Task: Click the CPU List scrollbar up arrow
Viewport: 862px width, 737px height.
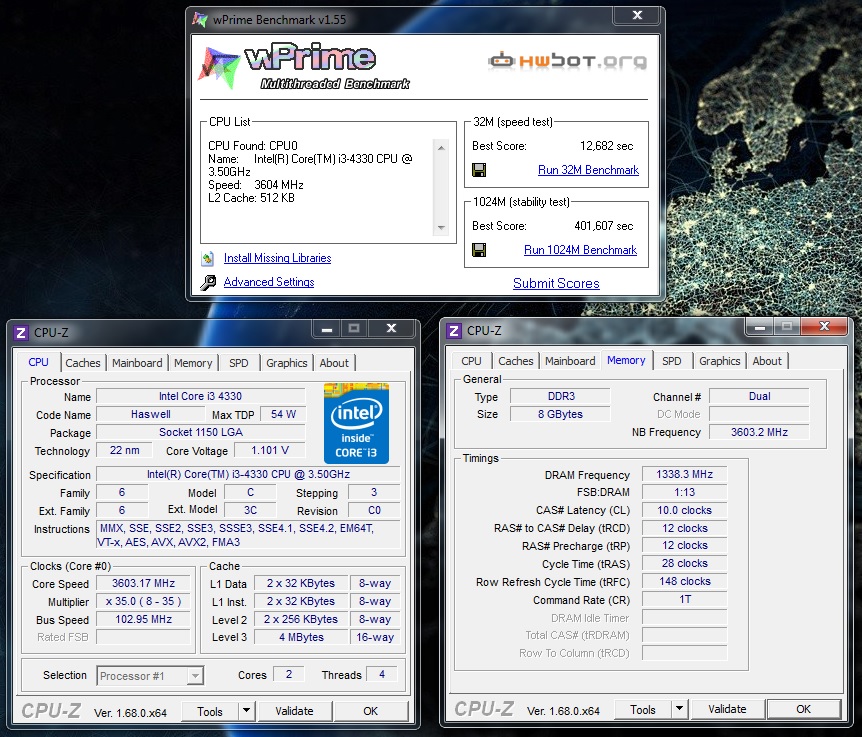Action: pos(441,147)
